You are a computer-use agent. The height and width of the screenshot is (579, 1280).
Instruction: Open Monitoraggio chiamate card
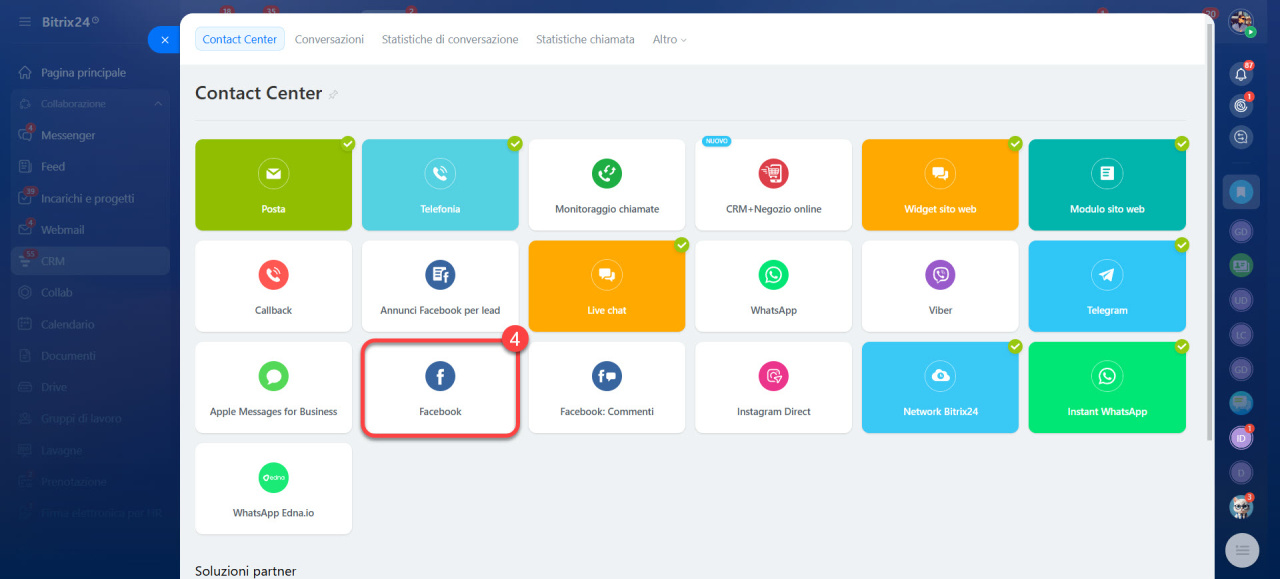[607, 185]
